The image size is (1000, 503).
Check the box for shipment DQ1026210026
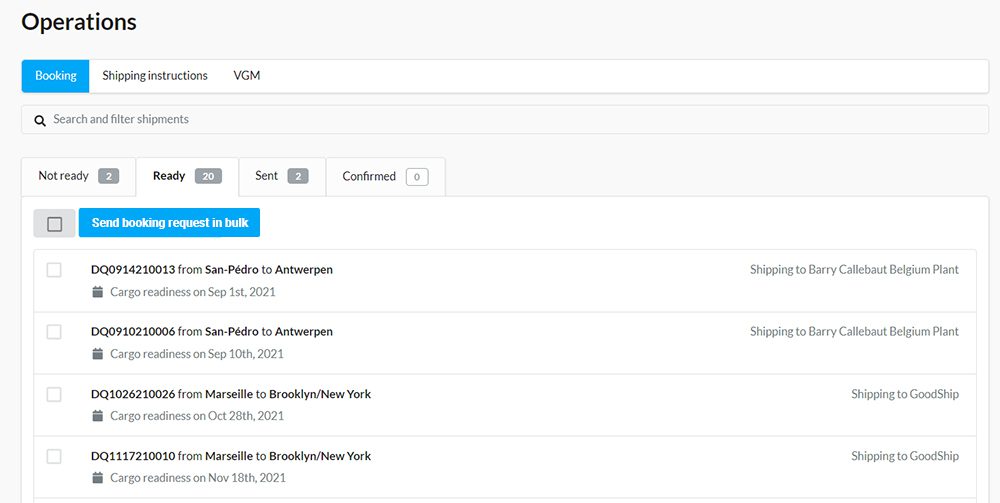click(x=54, y=395)
